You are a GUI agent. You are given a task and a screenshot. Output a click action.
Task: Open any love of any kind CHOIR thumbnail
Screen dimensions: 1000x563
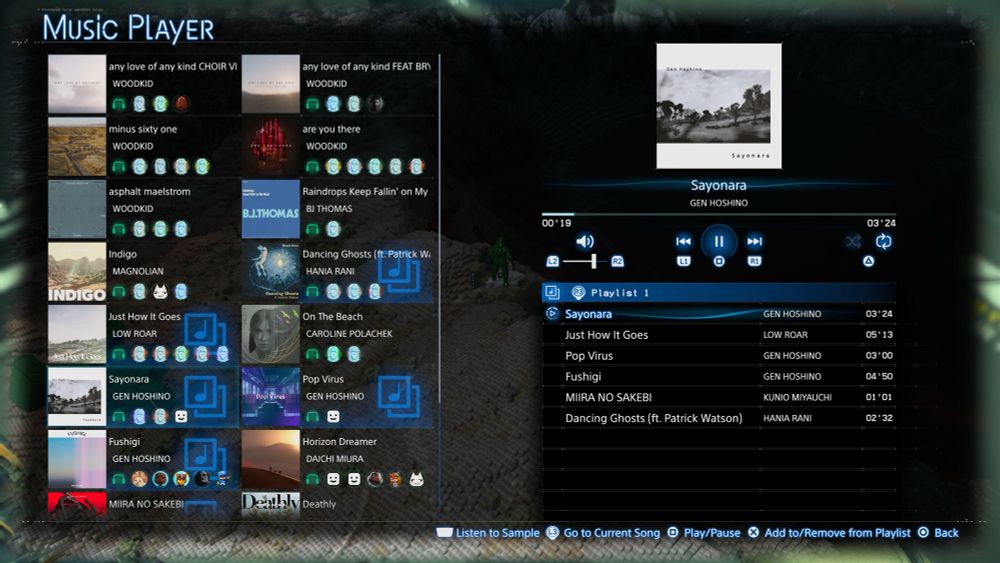coord(77,84)
